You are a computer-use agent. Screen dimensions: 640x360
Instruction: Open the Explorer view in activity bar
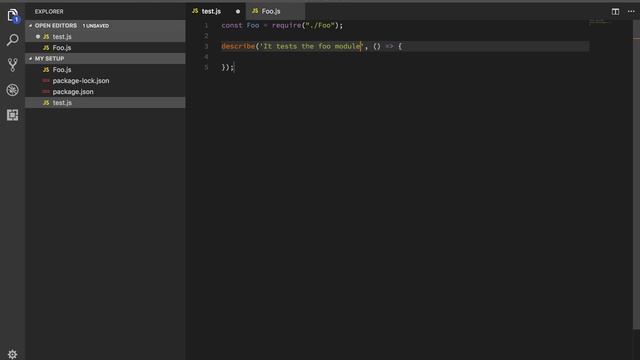point(13,15)
